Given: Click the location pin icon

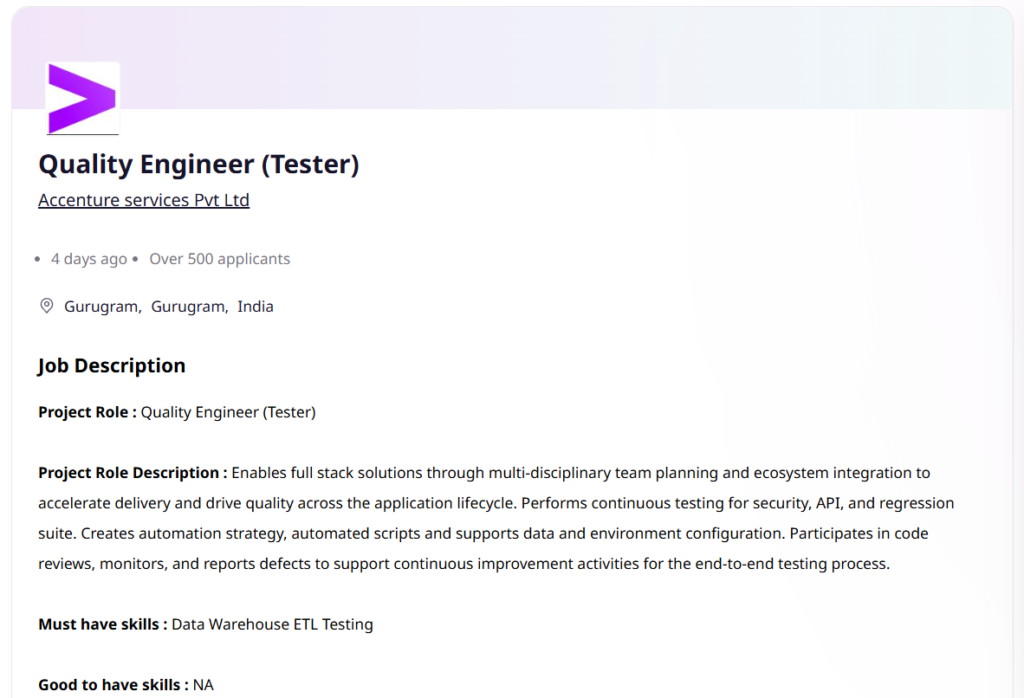Looking at the screenshot, I should tap(47, 306).
